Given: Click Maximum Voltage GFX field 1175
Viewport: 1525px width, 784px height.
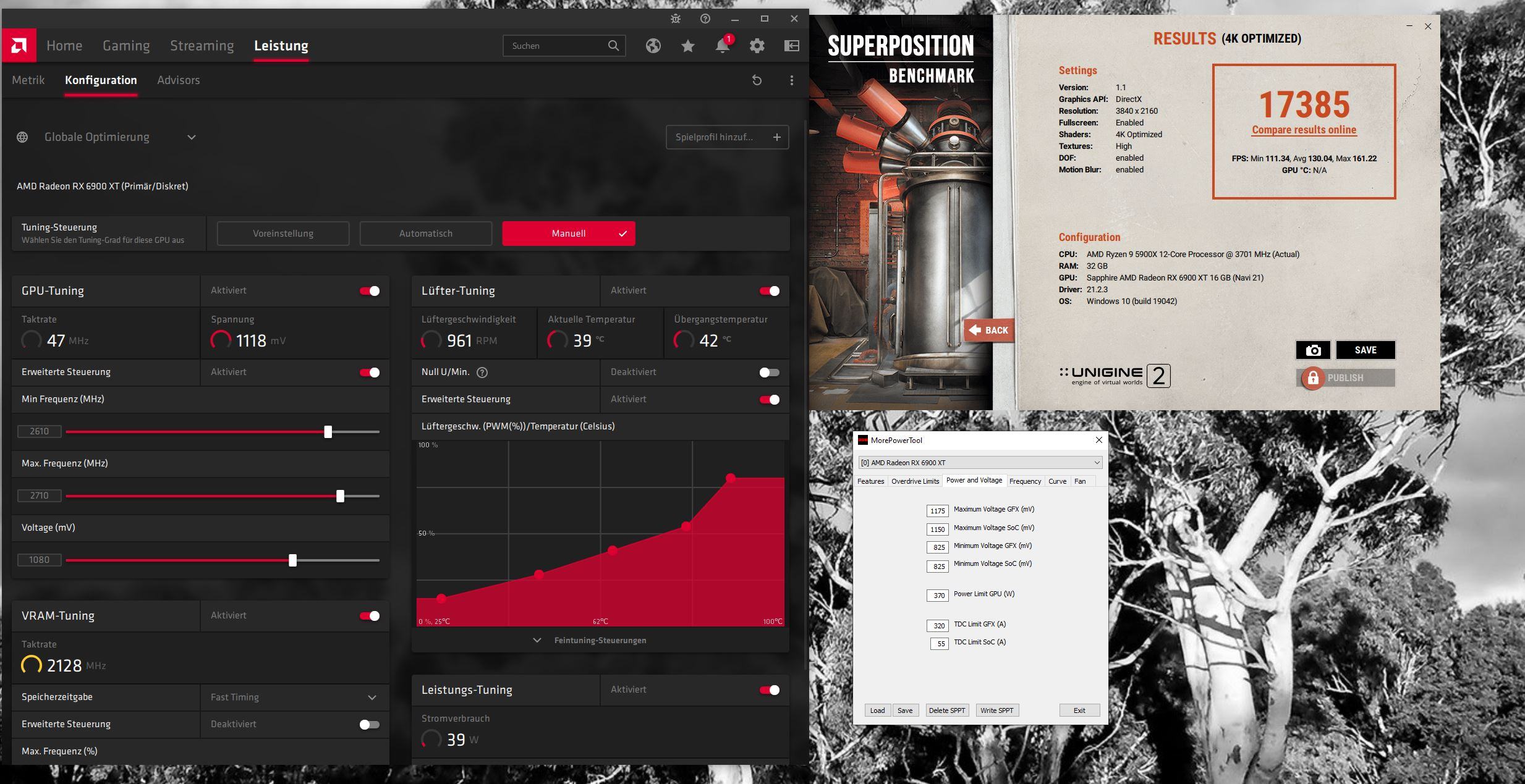Looking at the screenshot, I should coord(938,511).
